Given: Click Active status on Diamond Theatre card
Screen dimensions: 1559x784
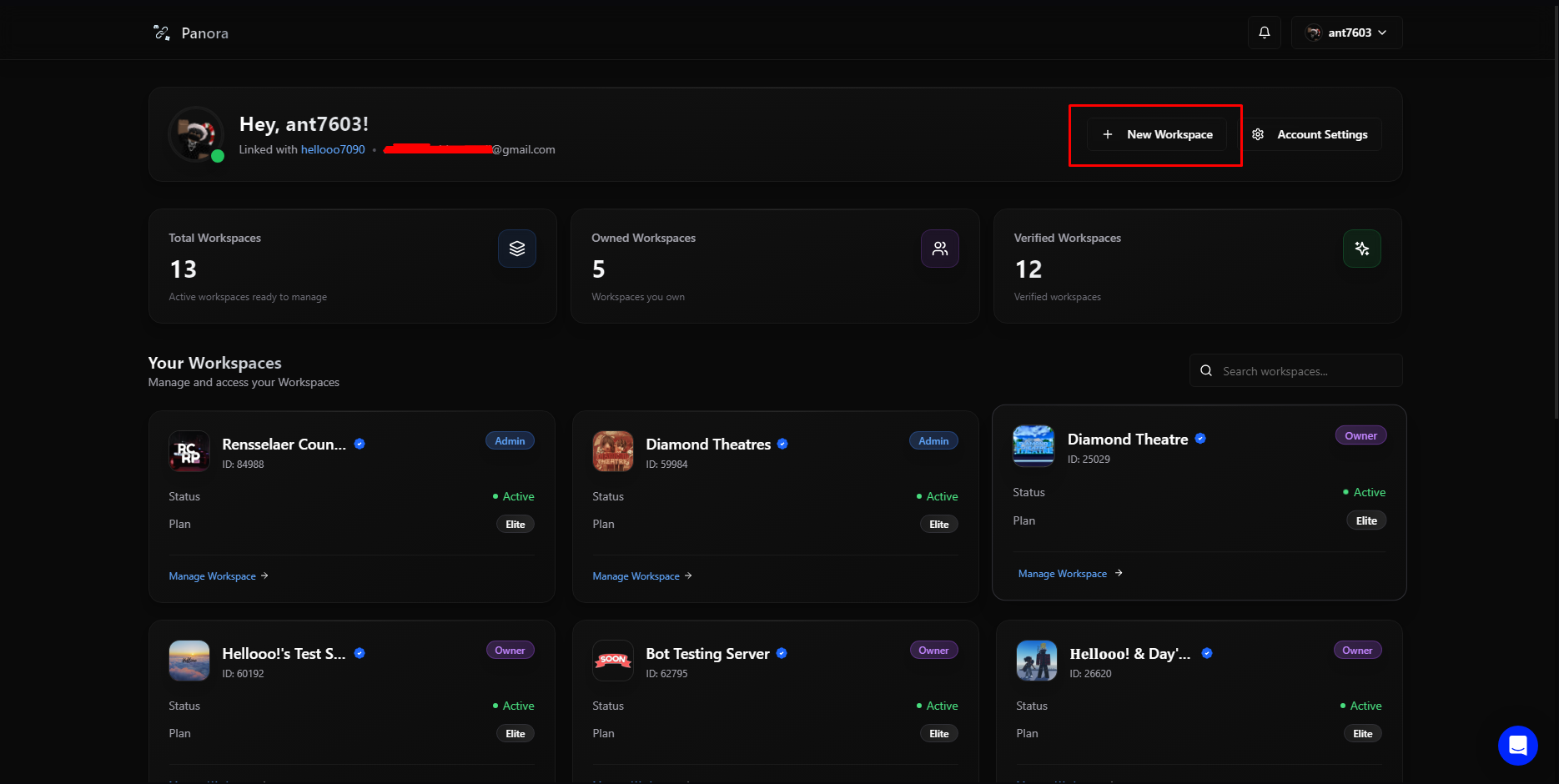Looking at the screenshot, I should pos(1364,492).
